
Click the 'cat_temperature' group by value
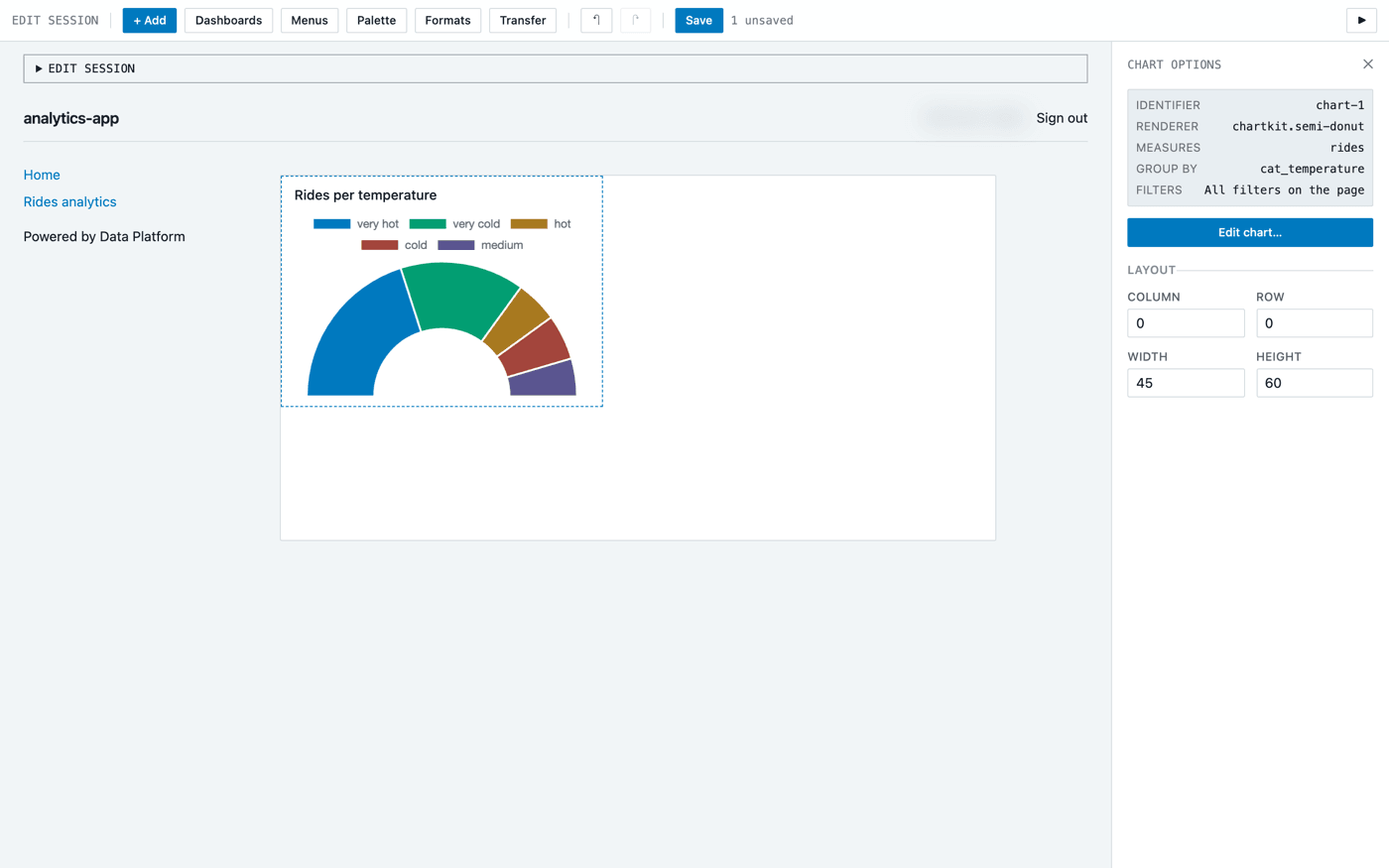[1312, 169]
